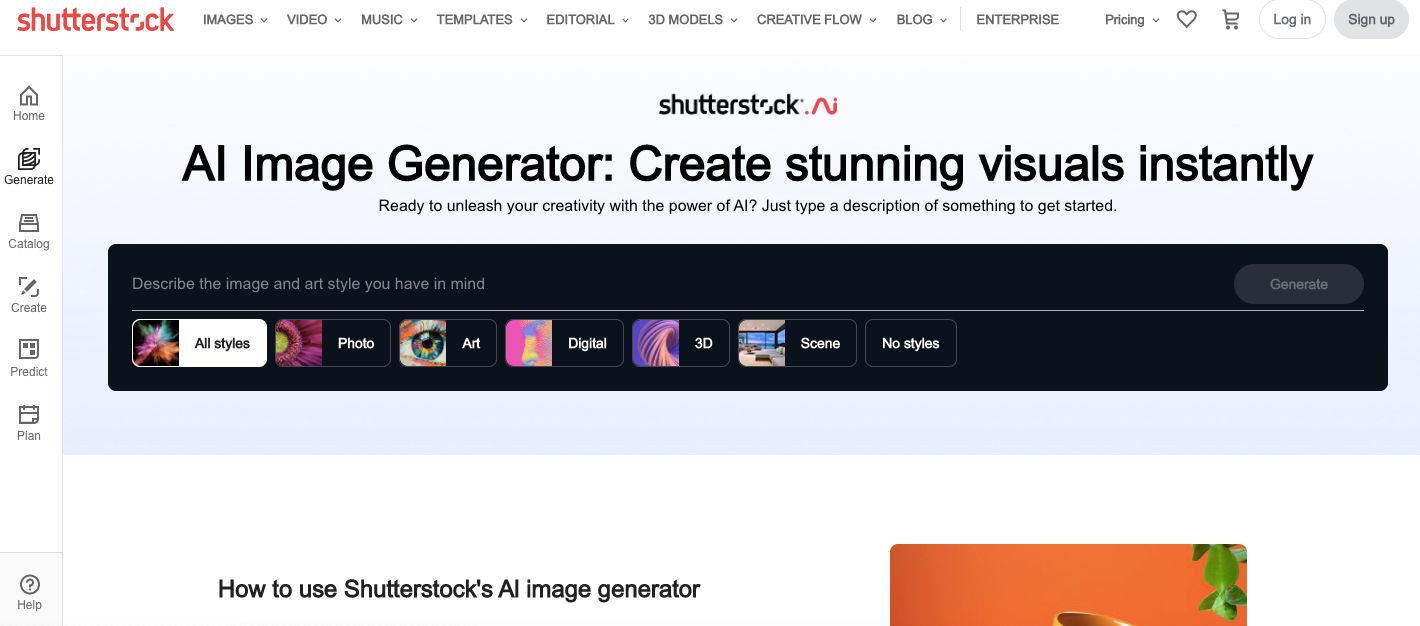
Task: Choose the Art style option
Action: pyautogui.click(x=448, y=343)
